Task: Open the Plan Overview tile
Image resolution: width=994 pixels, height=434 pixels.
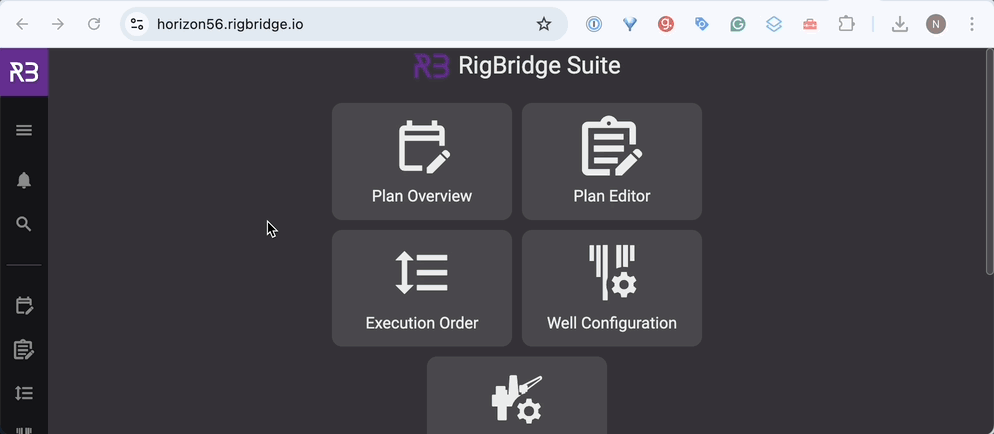Action: 421,161
